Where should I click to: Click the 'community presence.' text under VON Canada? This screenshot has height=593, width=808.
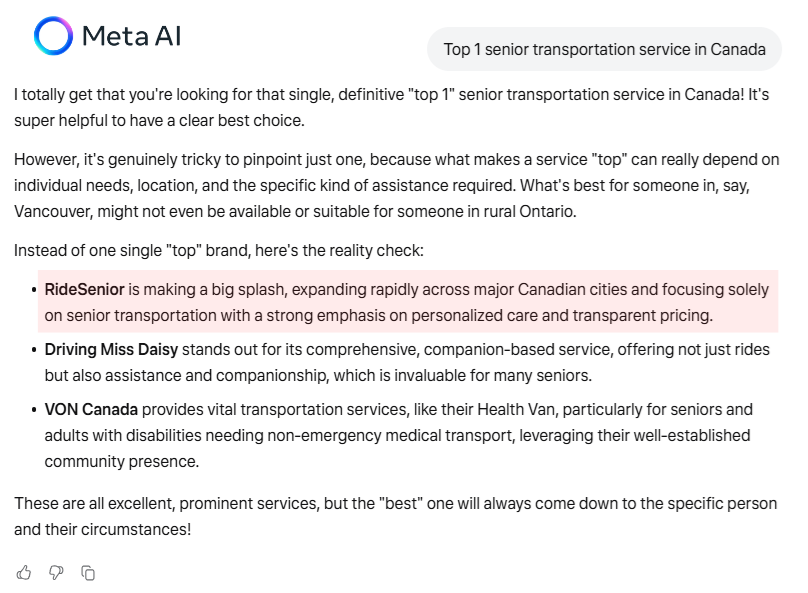(x=122, y=461)
